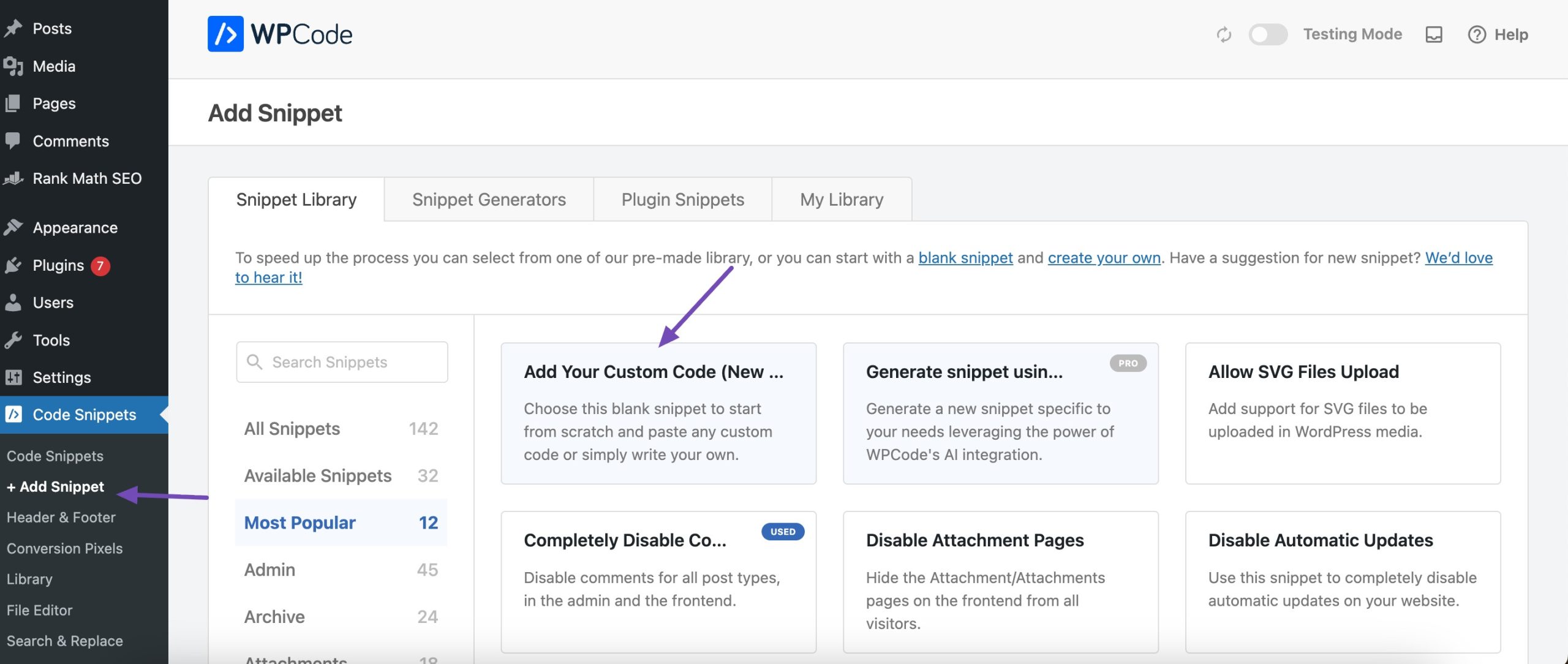Switch to Snippet Generators tab

tap(489, 200)
